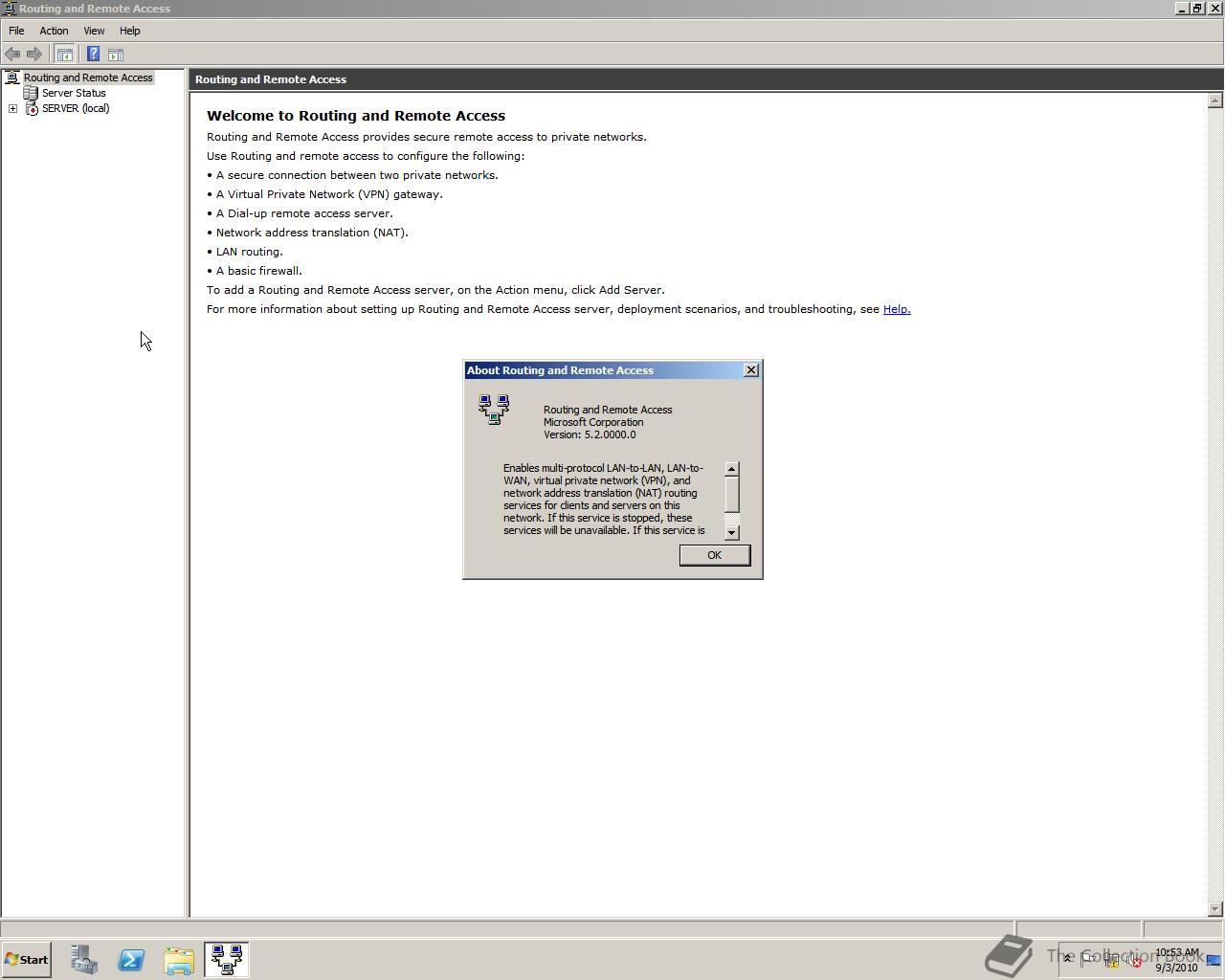Click the SERVER (local) stopped-server icon
1225x980 pixels.
(32, 109)
